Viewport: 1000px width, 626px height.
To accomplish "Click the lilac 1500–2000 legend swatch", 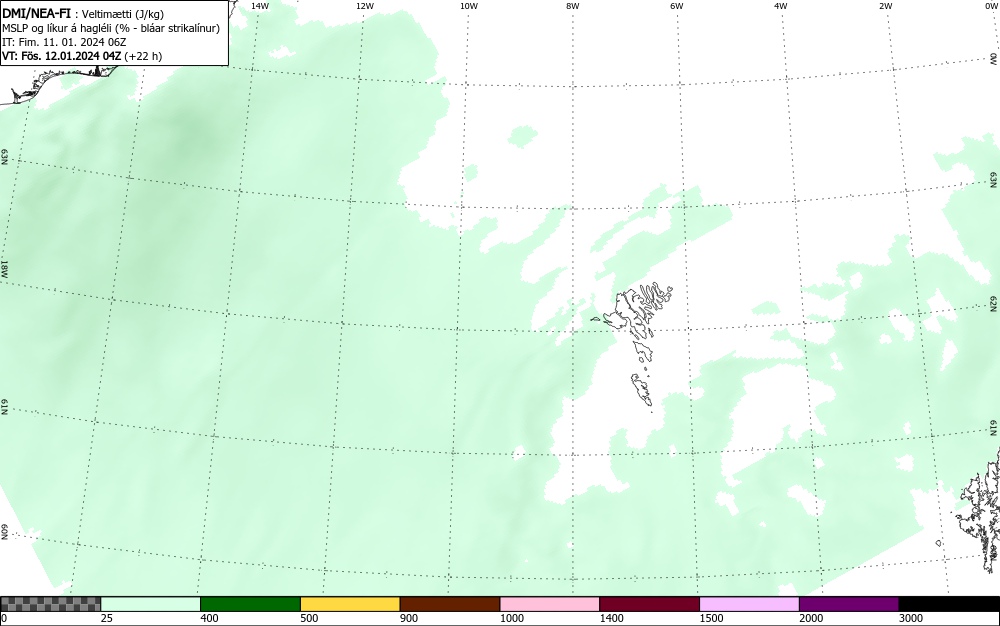I will tap(749, 604).
